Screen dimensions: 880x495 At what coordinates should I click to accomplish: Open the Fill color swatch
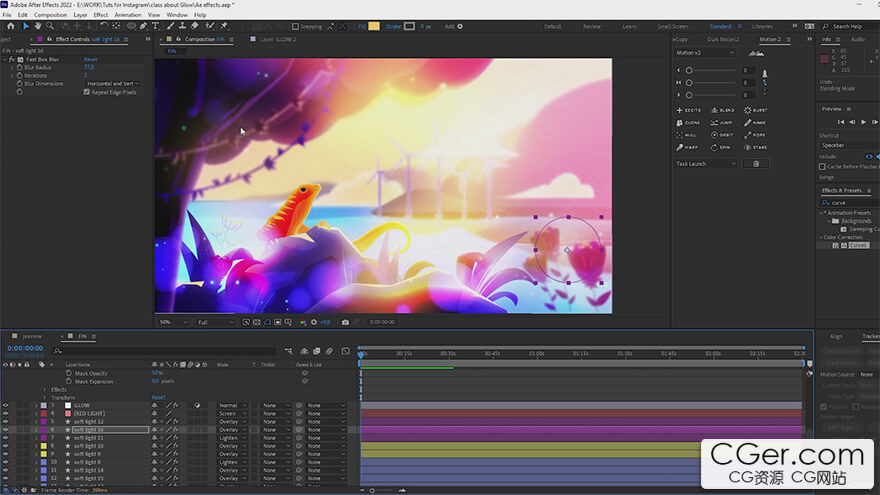[374, 26]
